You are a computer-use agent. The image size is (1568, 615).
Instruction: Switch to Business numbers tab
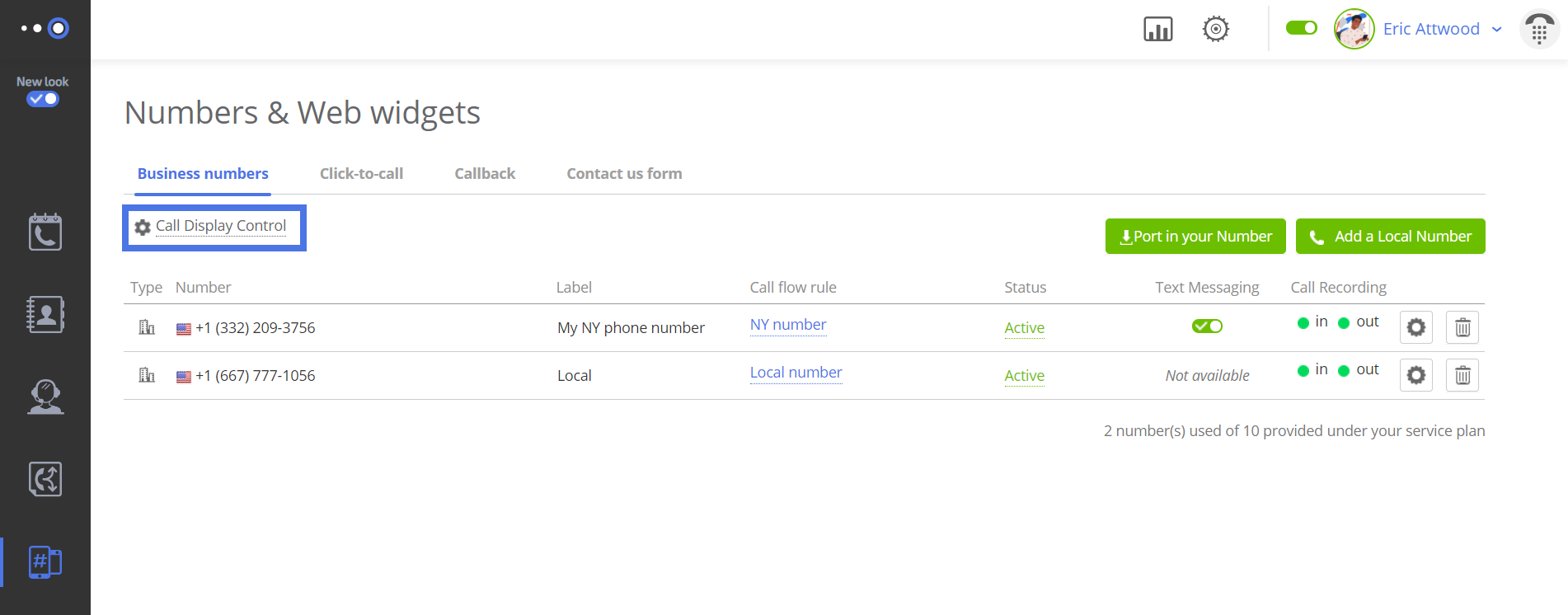coord(203,174)
